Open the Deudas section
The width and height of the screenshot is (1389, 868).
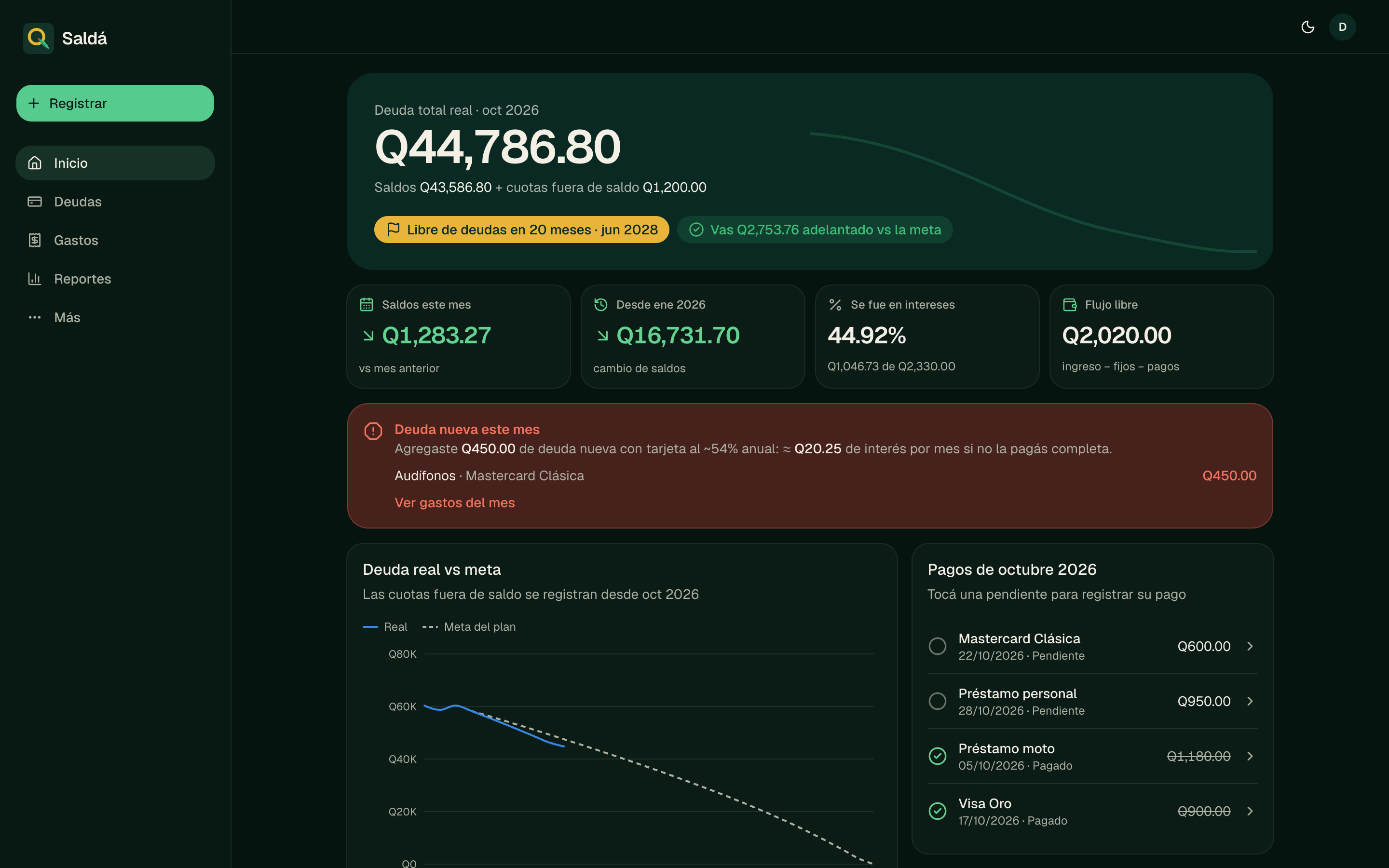[115, 202]
